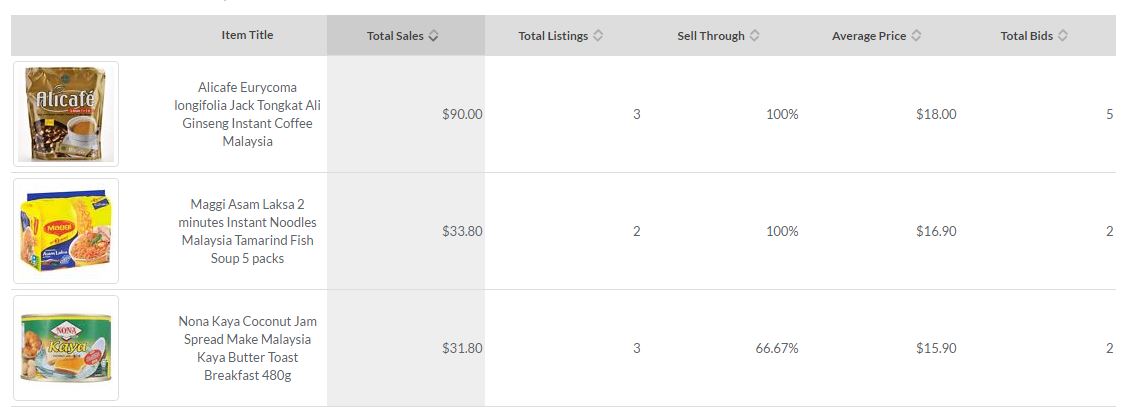The width and height of the screenshot is (1137, 407).
Task: Click the Total Bids header label
Action: point(1026,36)
